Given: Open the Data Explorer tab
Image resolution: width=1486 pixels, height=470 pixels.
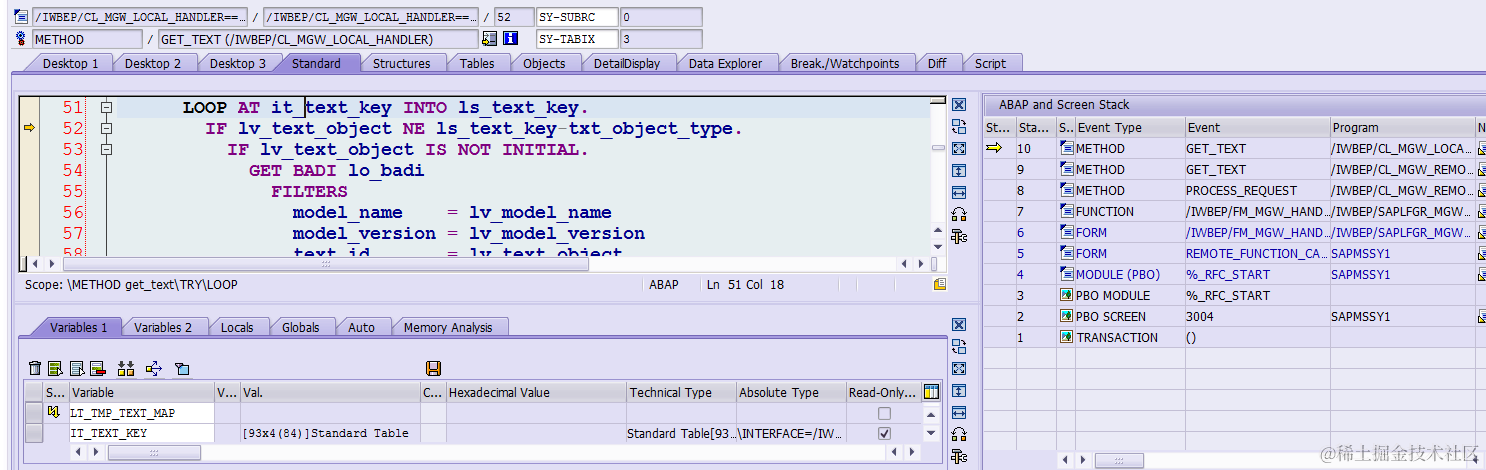Looking at the screenshot, I should pyautogui.click(x=726, y=63).
